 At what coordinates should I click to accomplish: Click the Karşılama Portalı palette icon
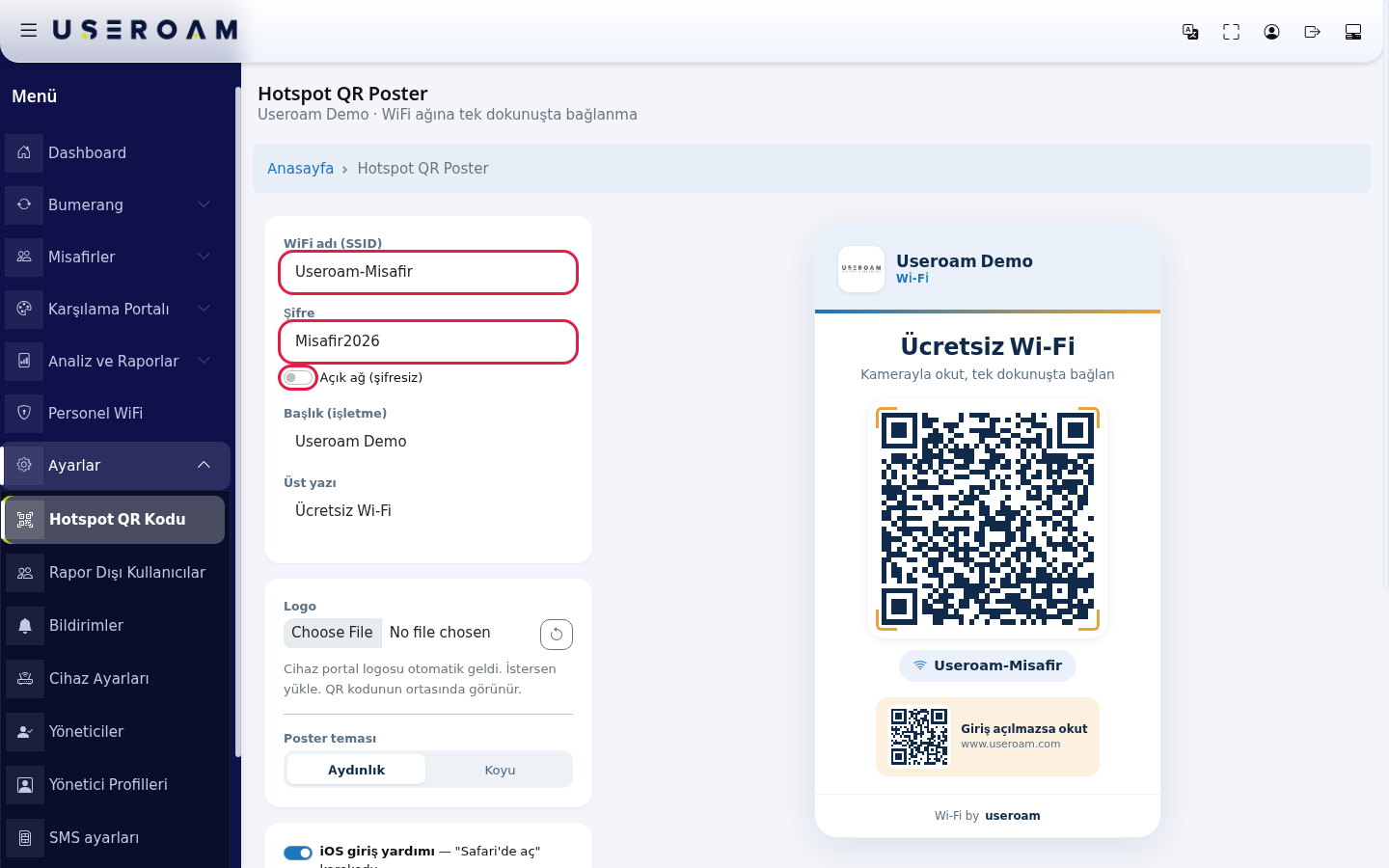pyautogui.click(x=24, y=309)
